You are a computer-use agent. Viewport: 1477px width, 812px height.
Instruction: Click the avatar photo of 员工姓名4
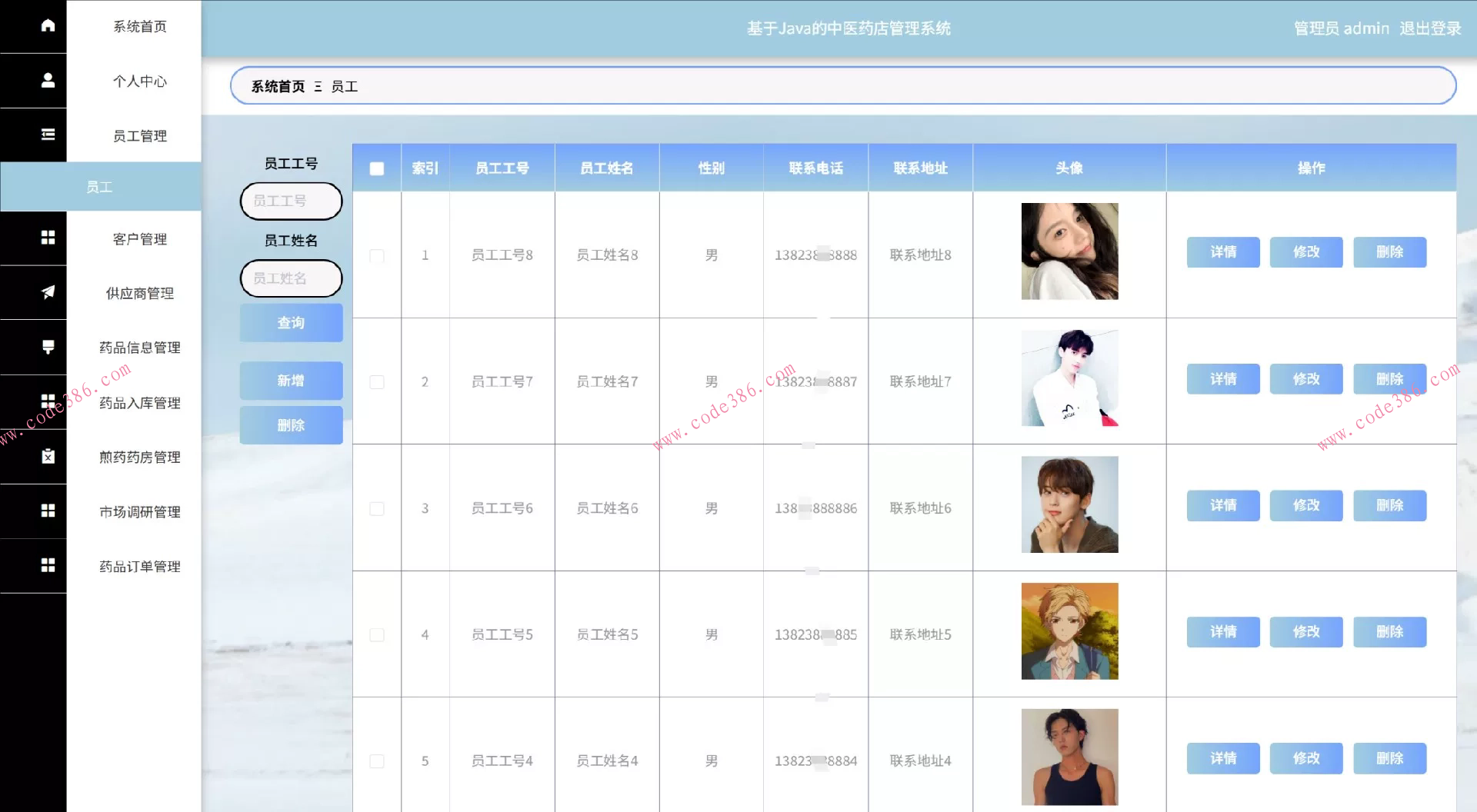click(1070, 757)
